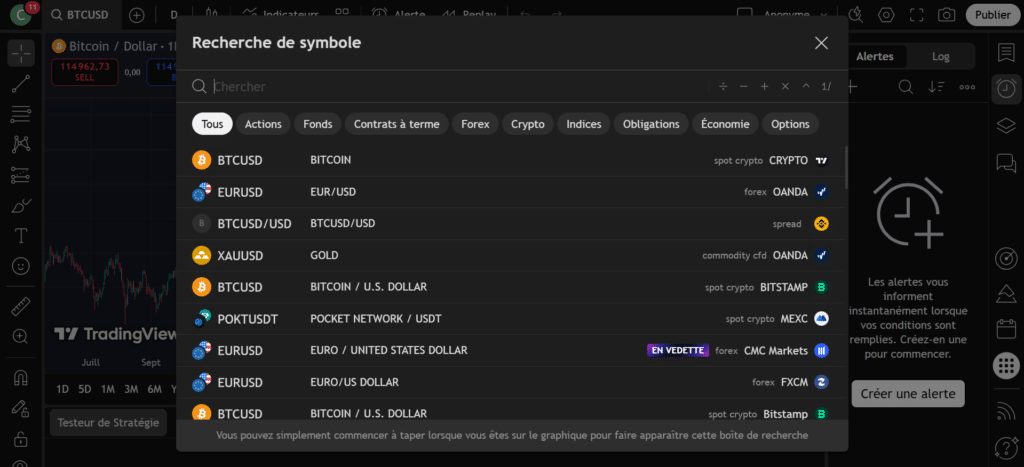This screenshot has width=1024, height=467.
Task: Open the emoji icons tool
Action: (21, 266)
